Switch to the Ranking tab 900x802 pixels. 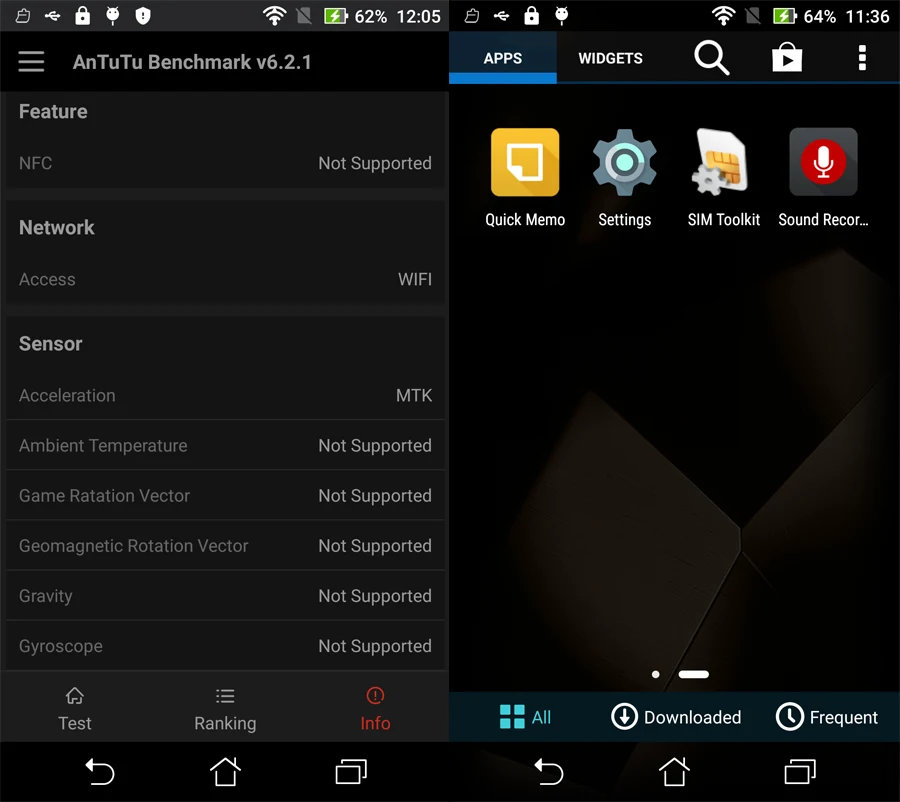pos(225,709)
